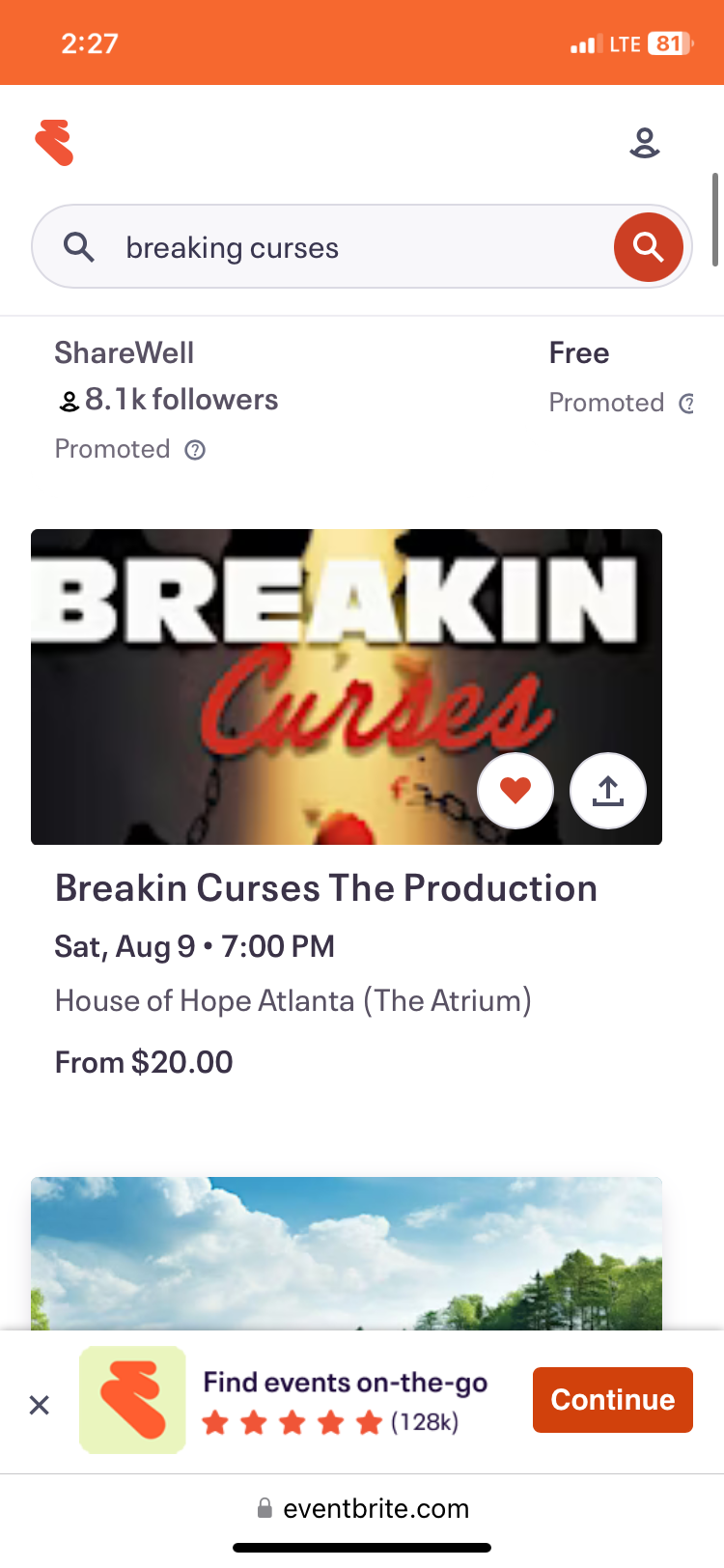Open the Promoted help icon beside Free
The height and width of the screenshot is (1568, 724).
point(686,404)
